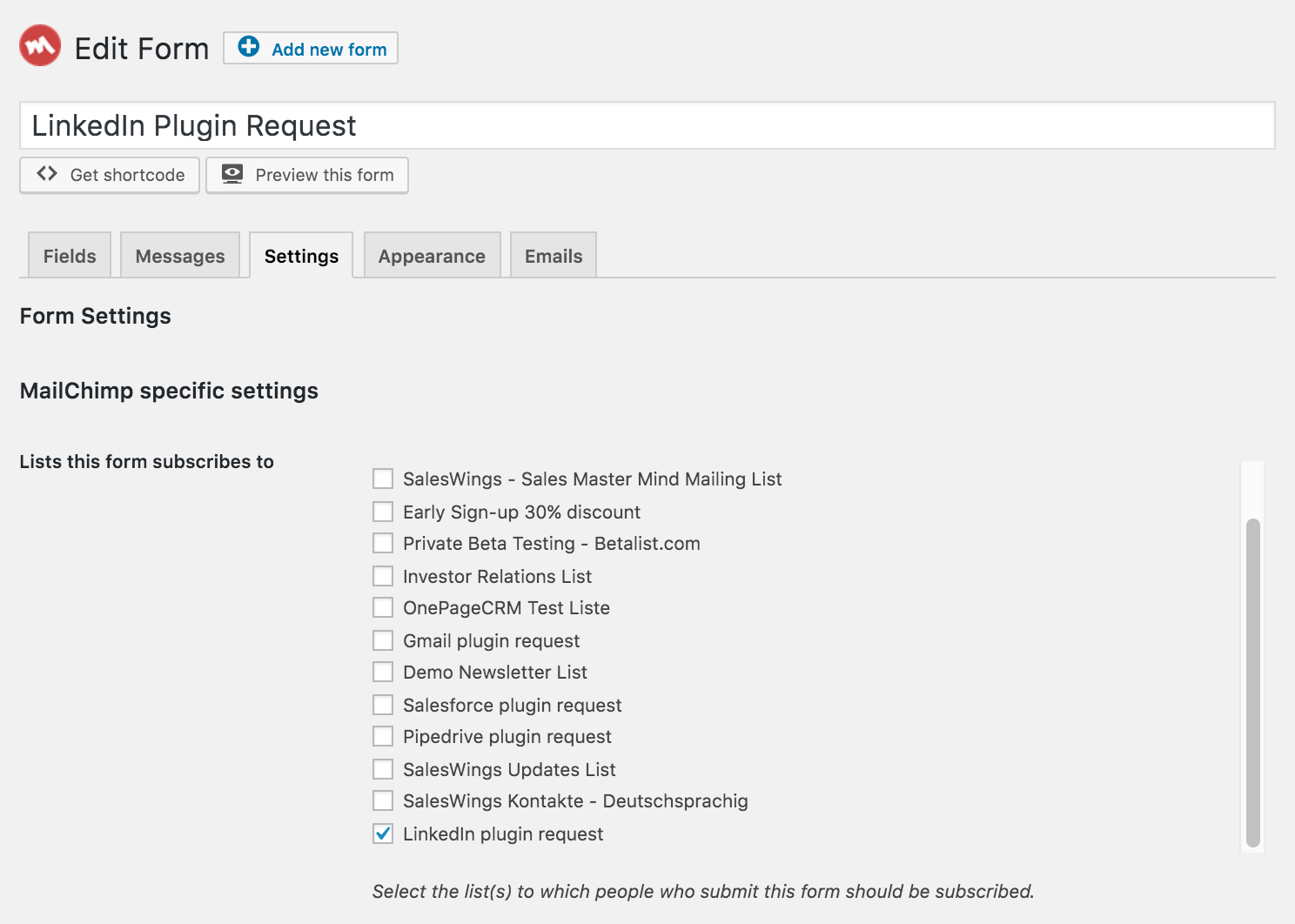
Task: Tick Private Beta Testing - Betalist.com checkbox
Action: point(383,543)
